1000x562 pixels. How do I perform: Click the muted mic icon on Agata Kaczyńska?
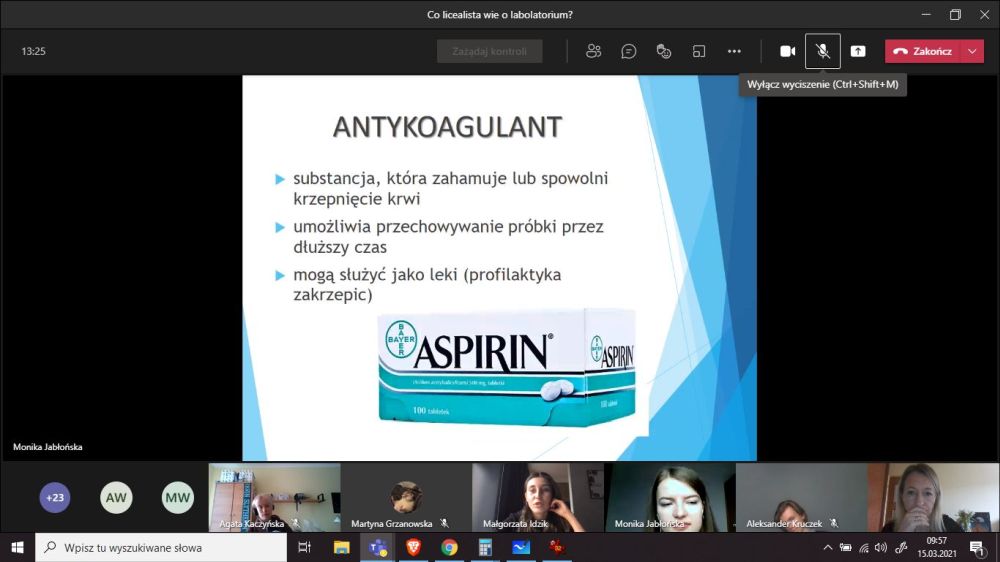[295, 523]
